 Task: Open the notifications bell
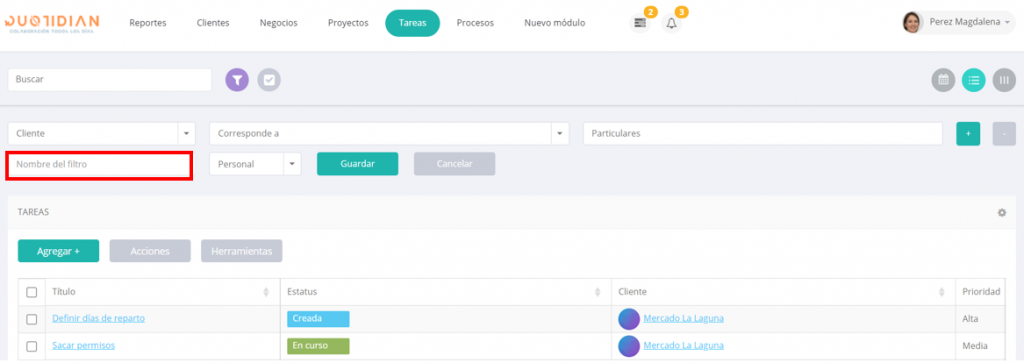point(671,24)
